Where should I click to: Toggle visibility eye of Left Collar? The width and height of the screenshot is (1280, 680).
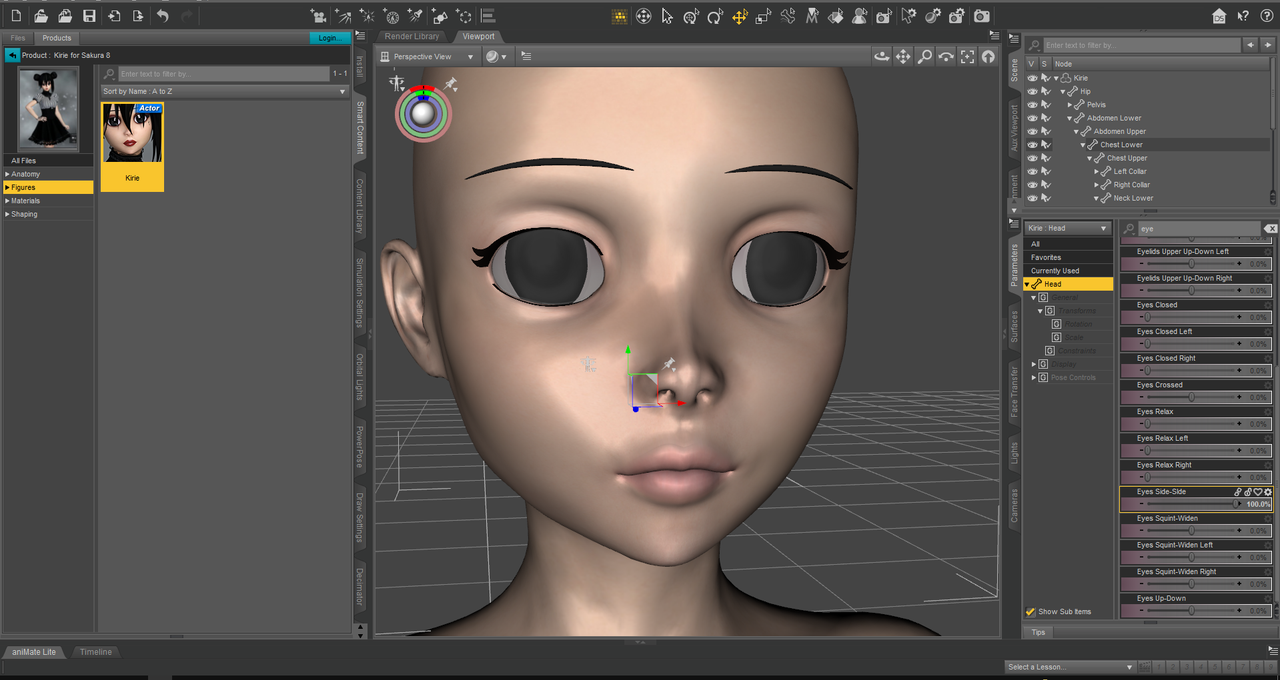click(x=1032, y=171)
